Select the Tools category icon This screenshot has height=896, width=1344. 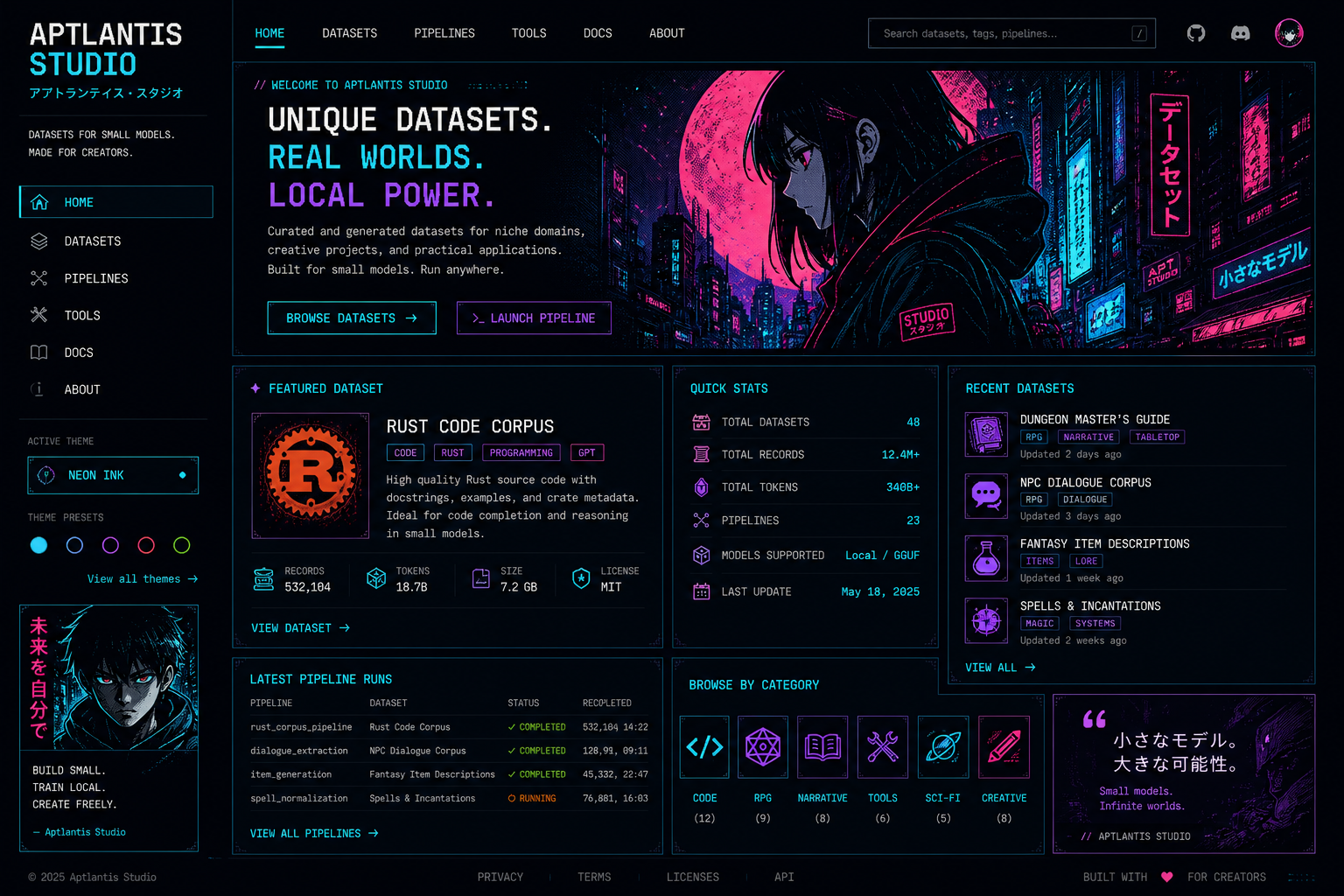click(882, 746)
